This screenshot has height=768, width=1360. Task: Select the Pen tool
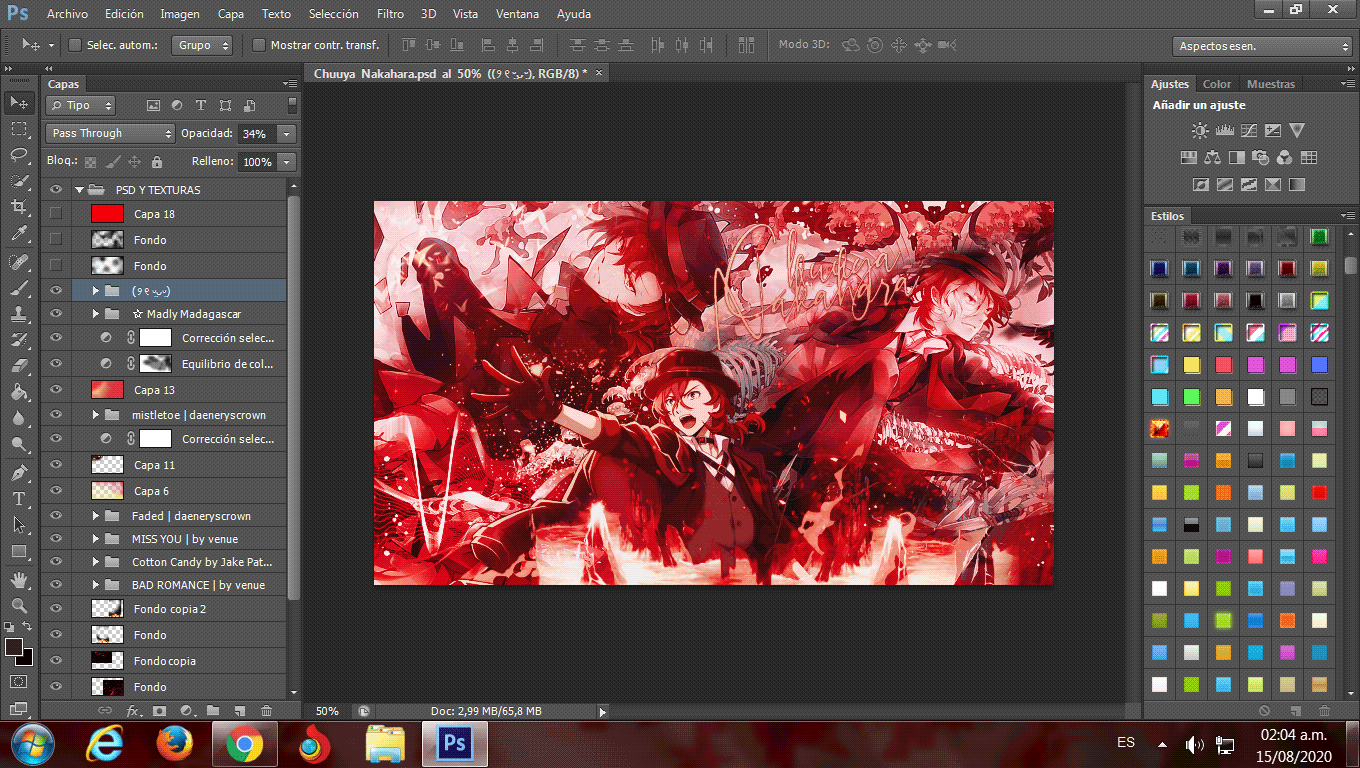(19, 472)
